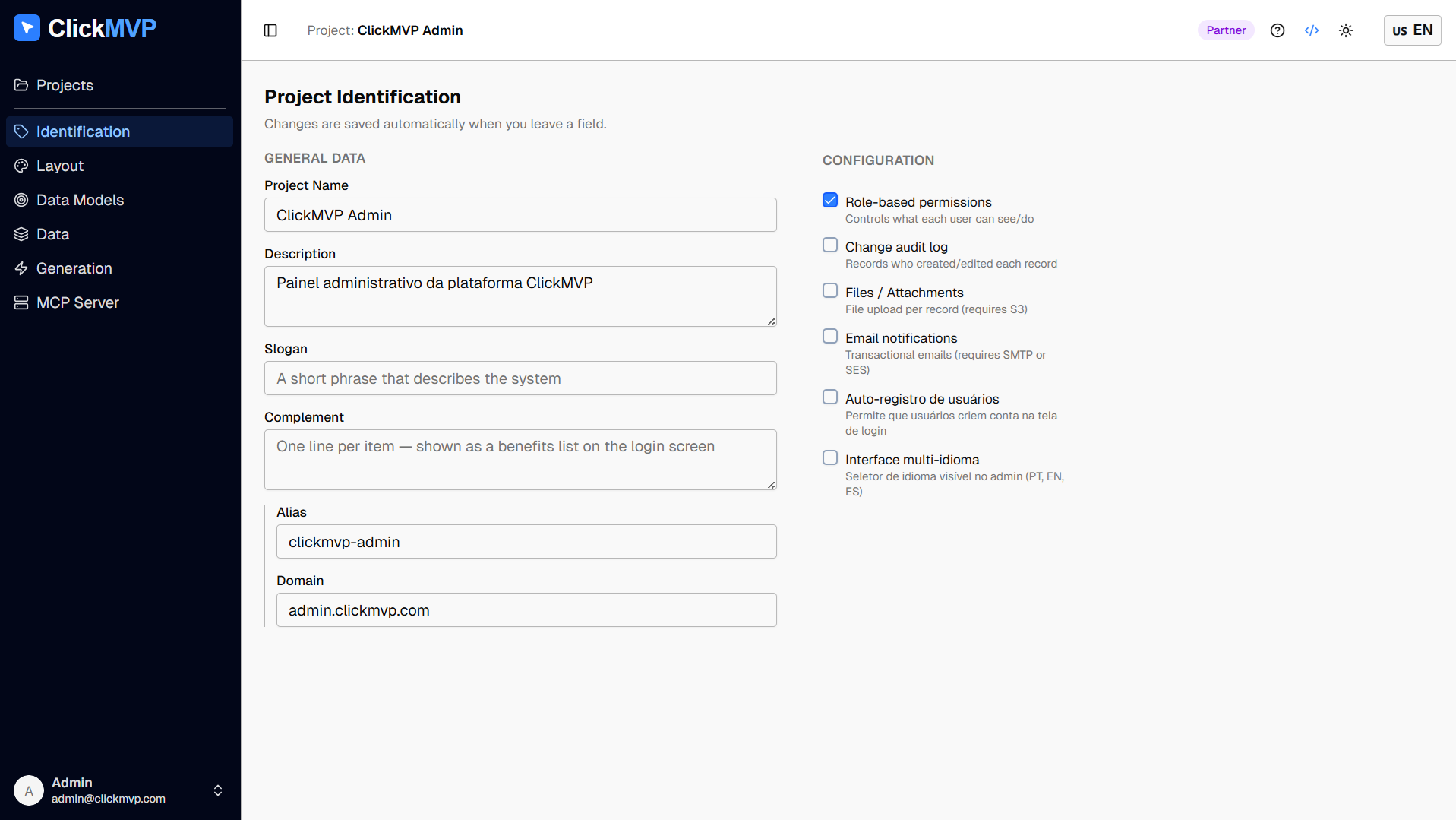Click the Slogan input field
The height and width of the screenshot is (820, 1456).
520,378
